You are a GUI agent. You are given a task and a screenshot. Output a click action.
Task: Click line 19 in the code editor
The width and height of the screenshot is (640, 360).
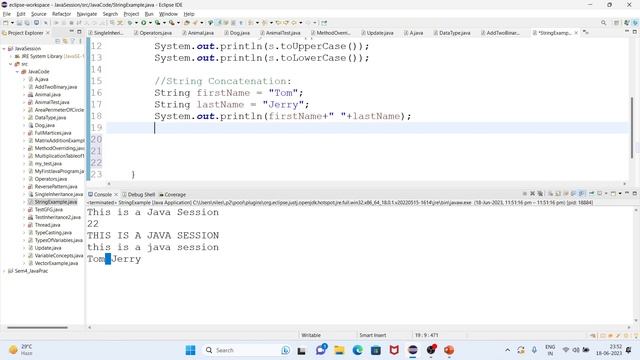(x=367, y=128)
